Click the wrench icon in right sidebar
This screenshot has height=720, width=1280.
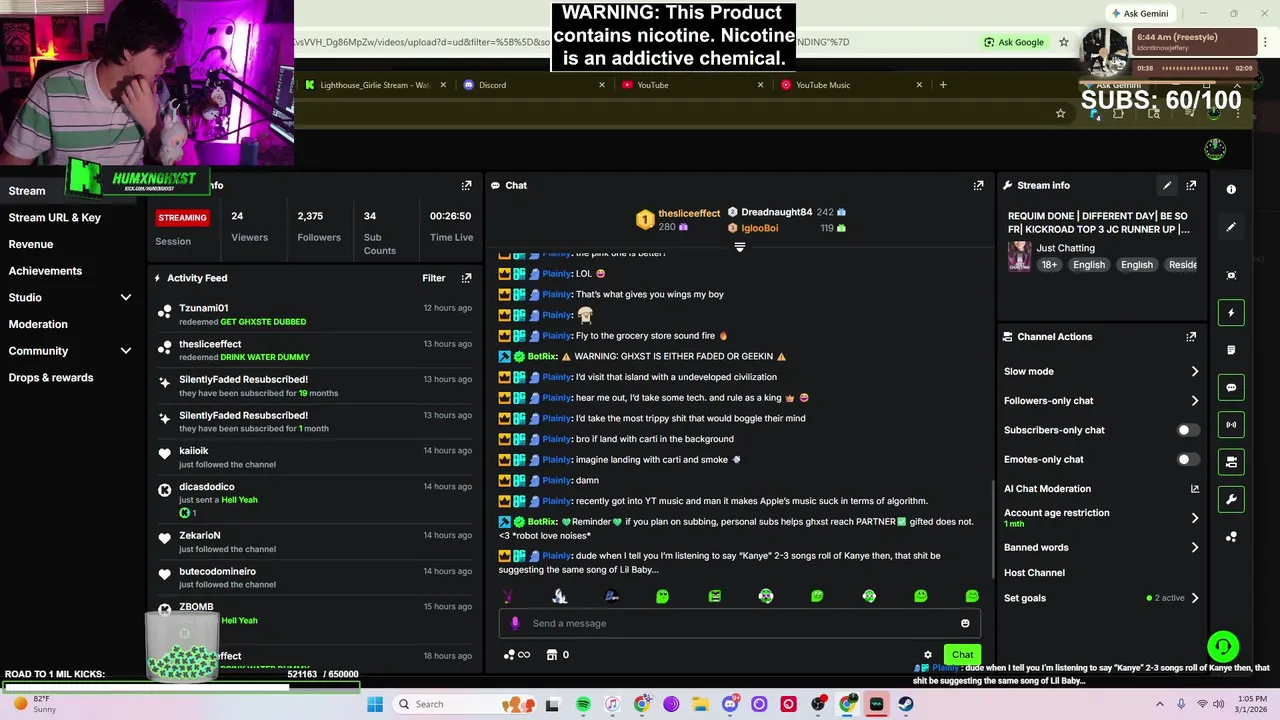coord(1231,499)
